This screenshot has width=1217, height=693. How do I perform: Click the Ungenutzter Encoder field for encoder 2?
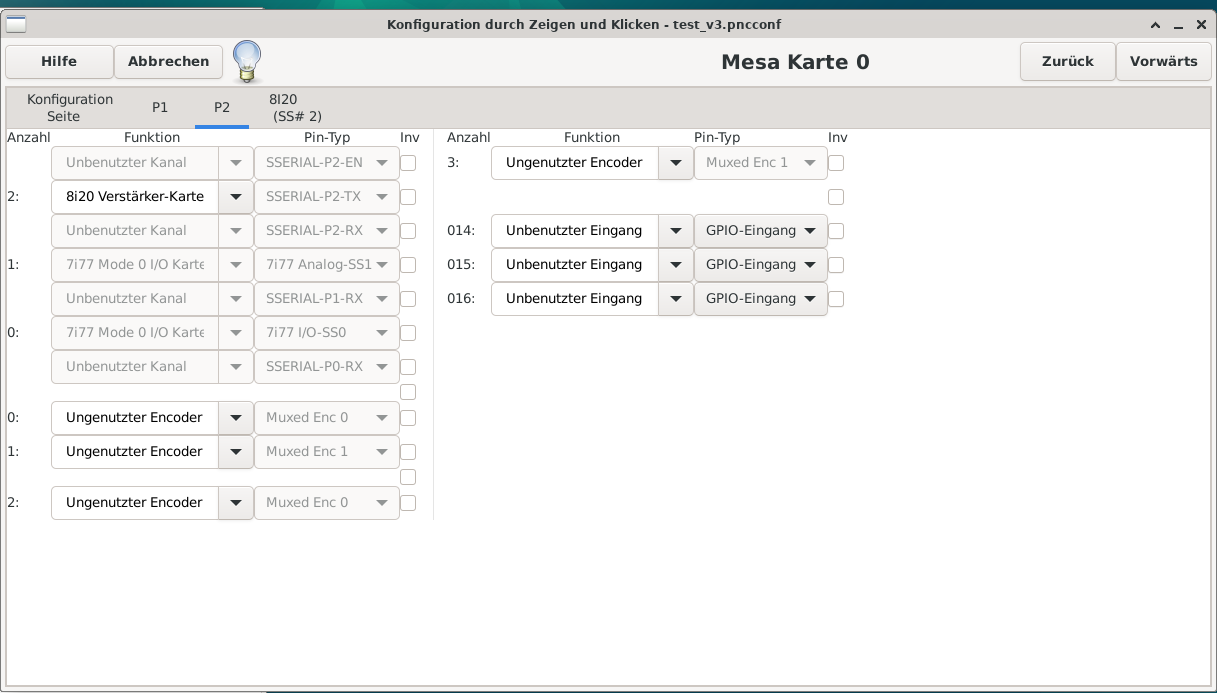[134, 503]
